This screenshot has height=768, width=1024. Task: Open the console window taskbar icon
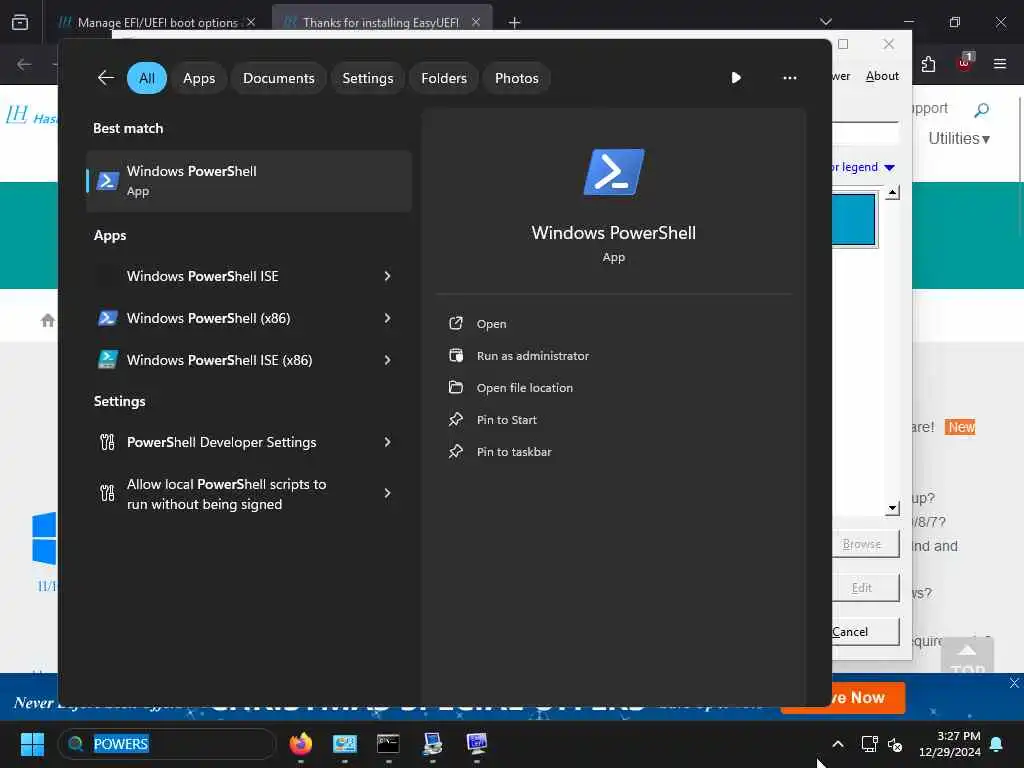point(389,744)
